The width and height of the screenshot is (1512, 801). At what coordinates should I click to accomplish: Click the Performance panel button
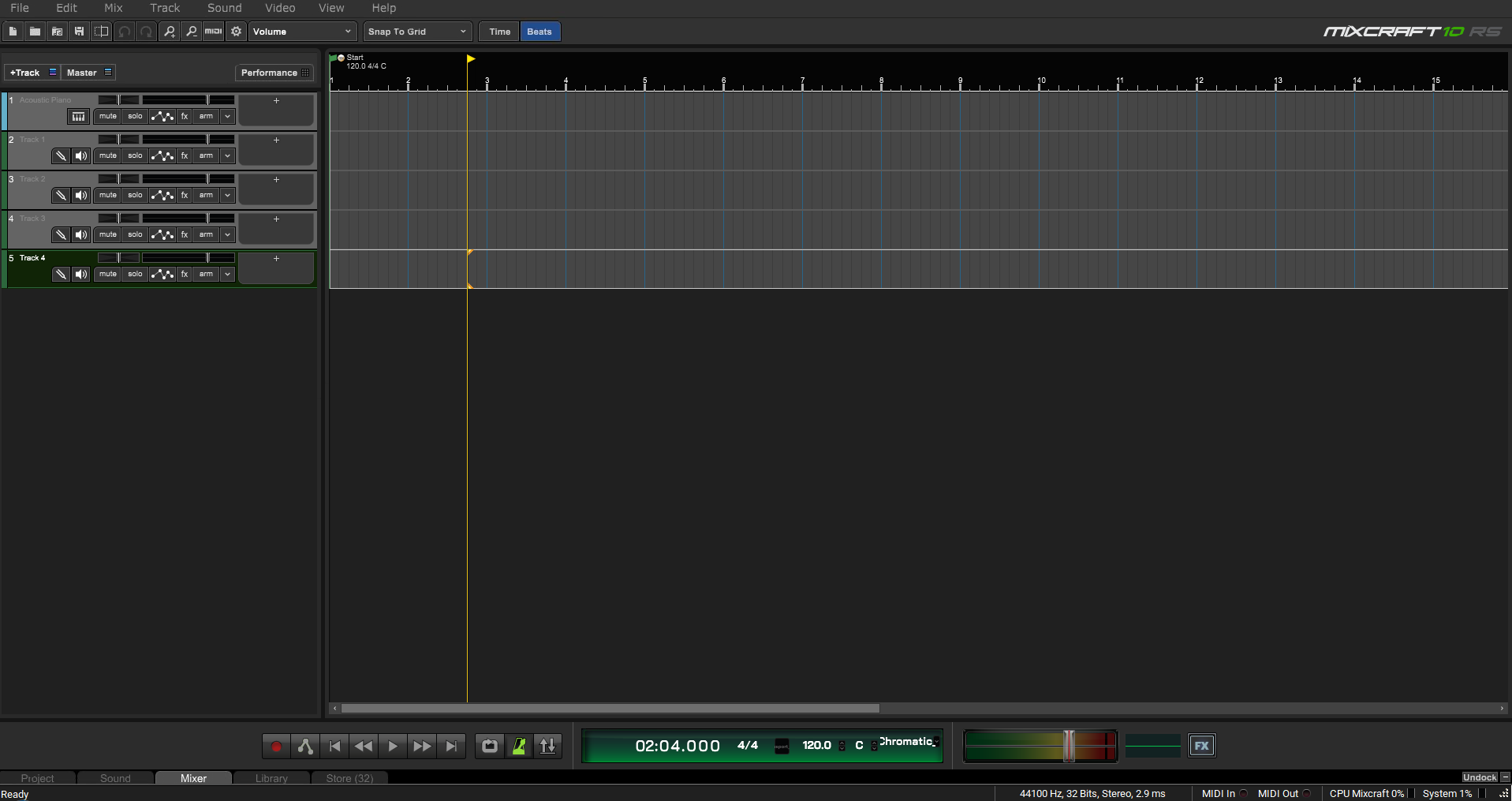click(274, 73)
